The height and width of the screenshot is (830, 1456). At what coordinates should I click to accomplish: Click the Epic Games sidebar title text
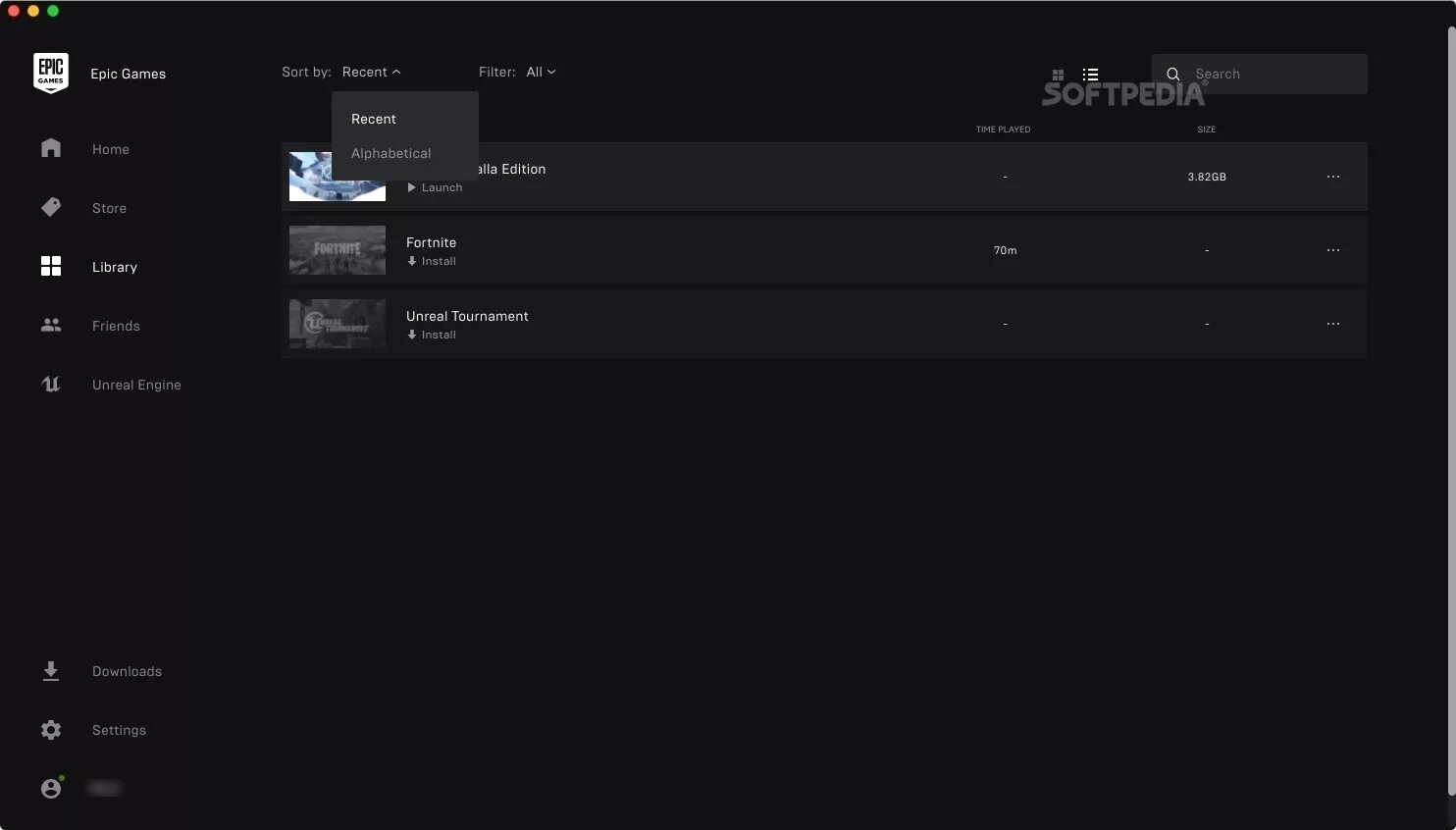tap(128, 74)
